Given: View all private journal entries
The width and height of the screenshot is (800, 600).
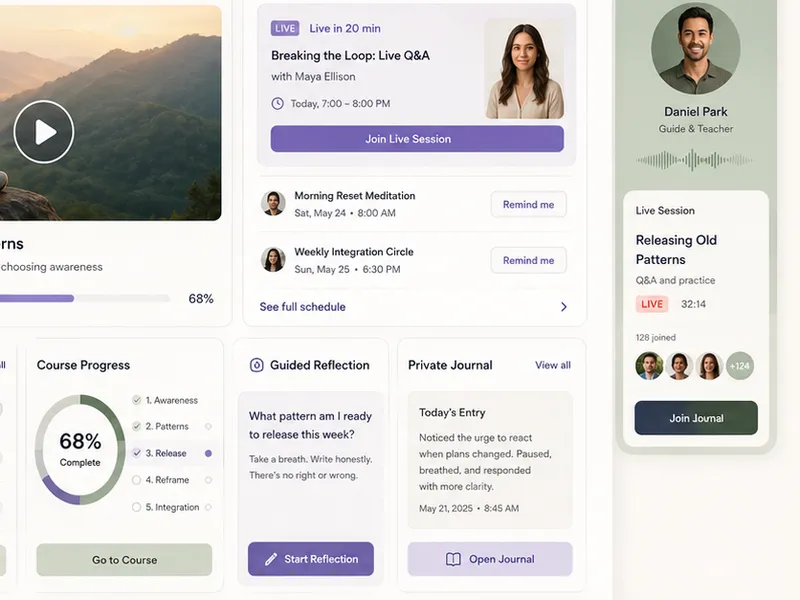Looking at the screenshot, I should tap(553, 365).
